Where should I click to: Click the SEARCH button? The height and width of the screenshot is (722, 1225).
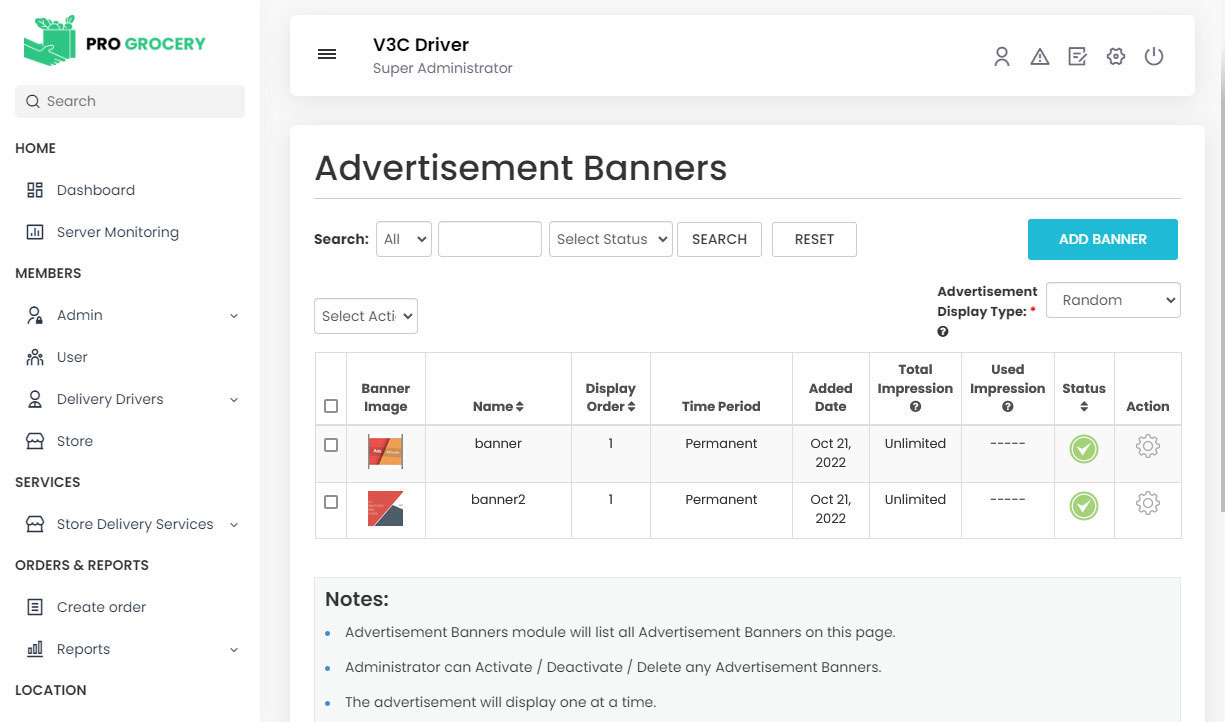click(719, 239)
